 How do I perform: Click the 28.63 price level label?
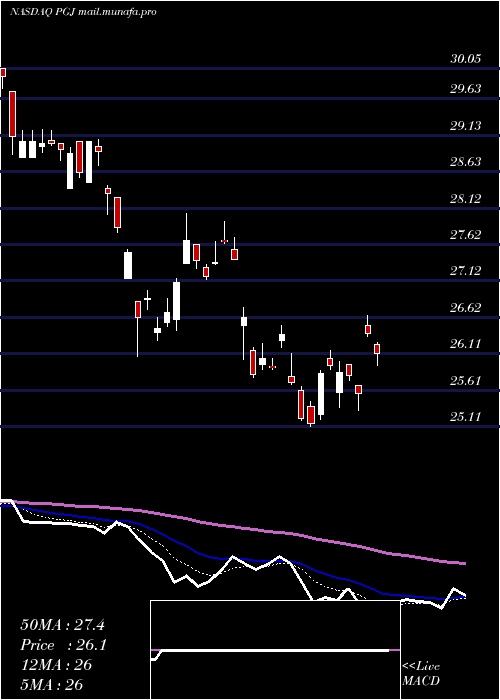(x=465, y=162)
